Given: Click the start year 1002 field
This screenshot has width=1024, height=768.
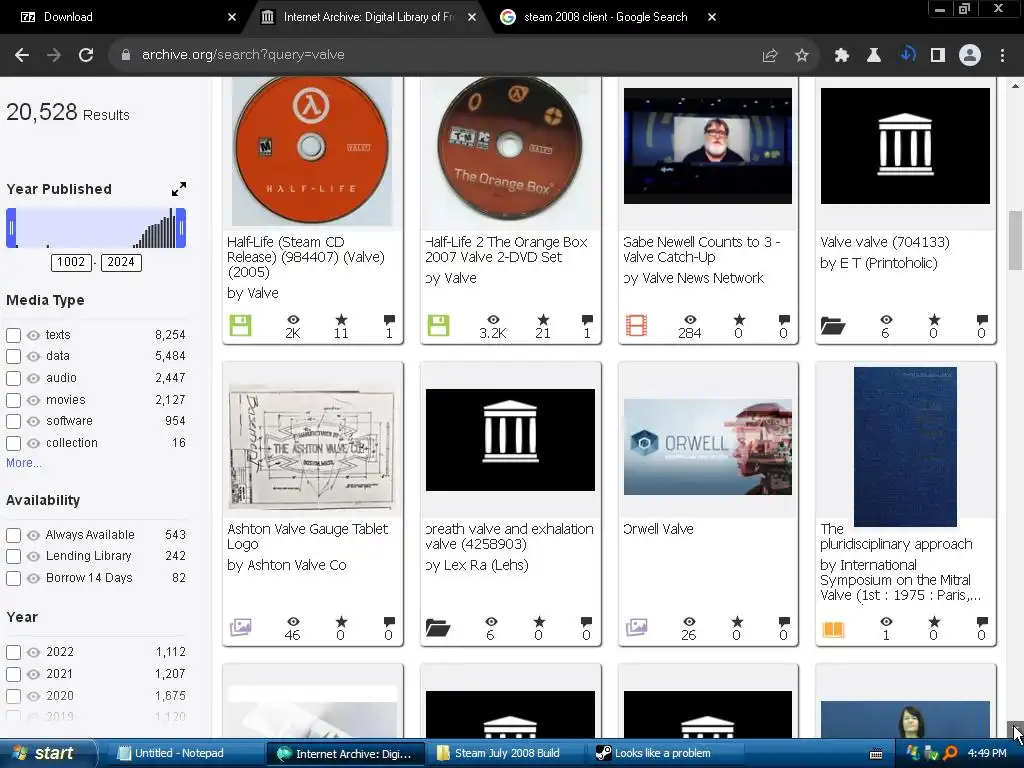Looking at the screenshot, I should [x=71, y=263].
